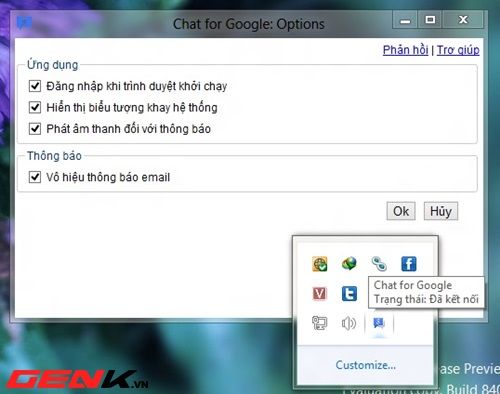500x394 pixels.
Task: Click the network connection tray icon
Action: tap(319, 323)
